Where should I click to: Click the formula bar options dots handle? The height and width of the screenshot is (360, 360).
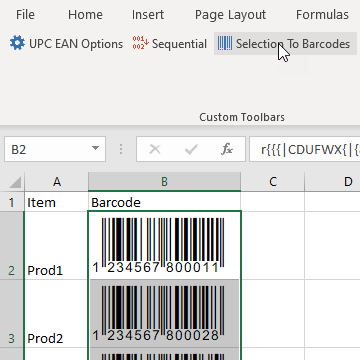click(121, 149)
